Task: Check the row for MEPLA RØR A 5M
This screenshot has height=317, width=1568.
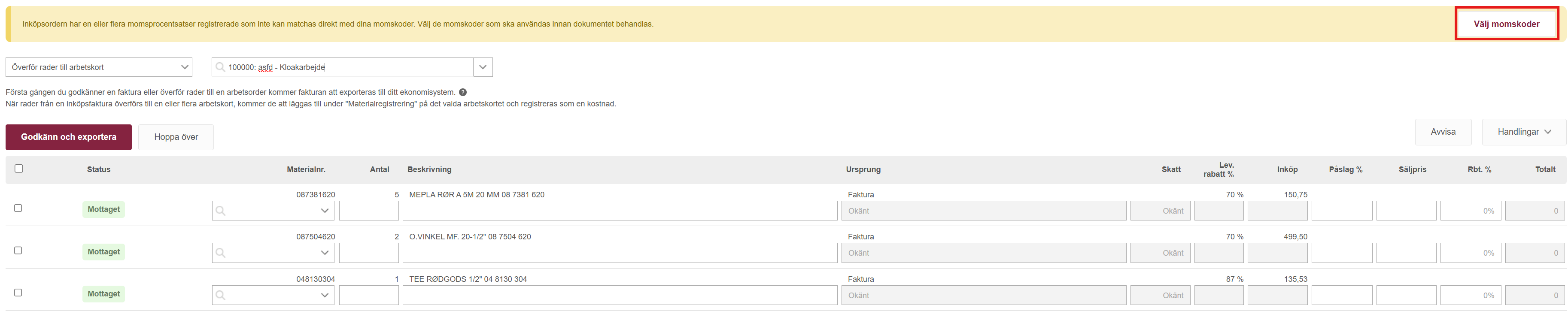Action: tap(18, 208)
